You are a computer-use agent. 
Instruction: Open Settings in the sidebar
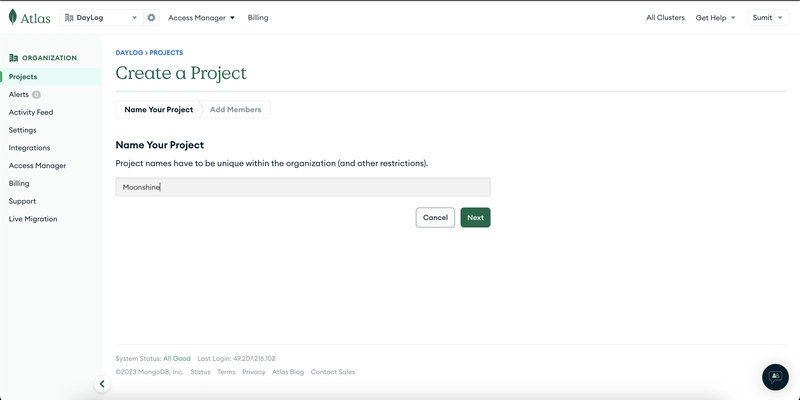click(x=22, y=130)
